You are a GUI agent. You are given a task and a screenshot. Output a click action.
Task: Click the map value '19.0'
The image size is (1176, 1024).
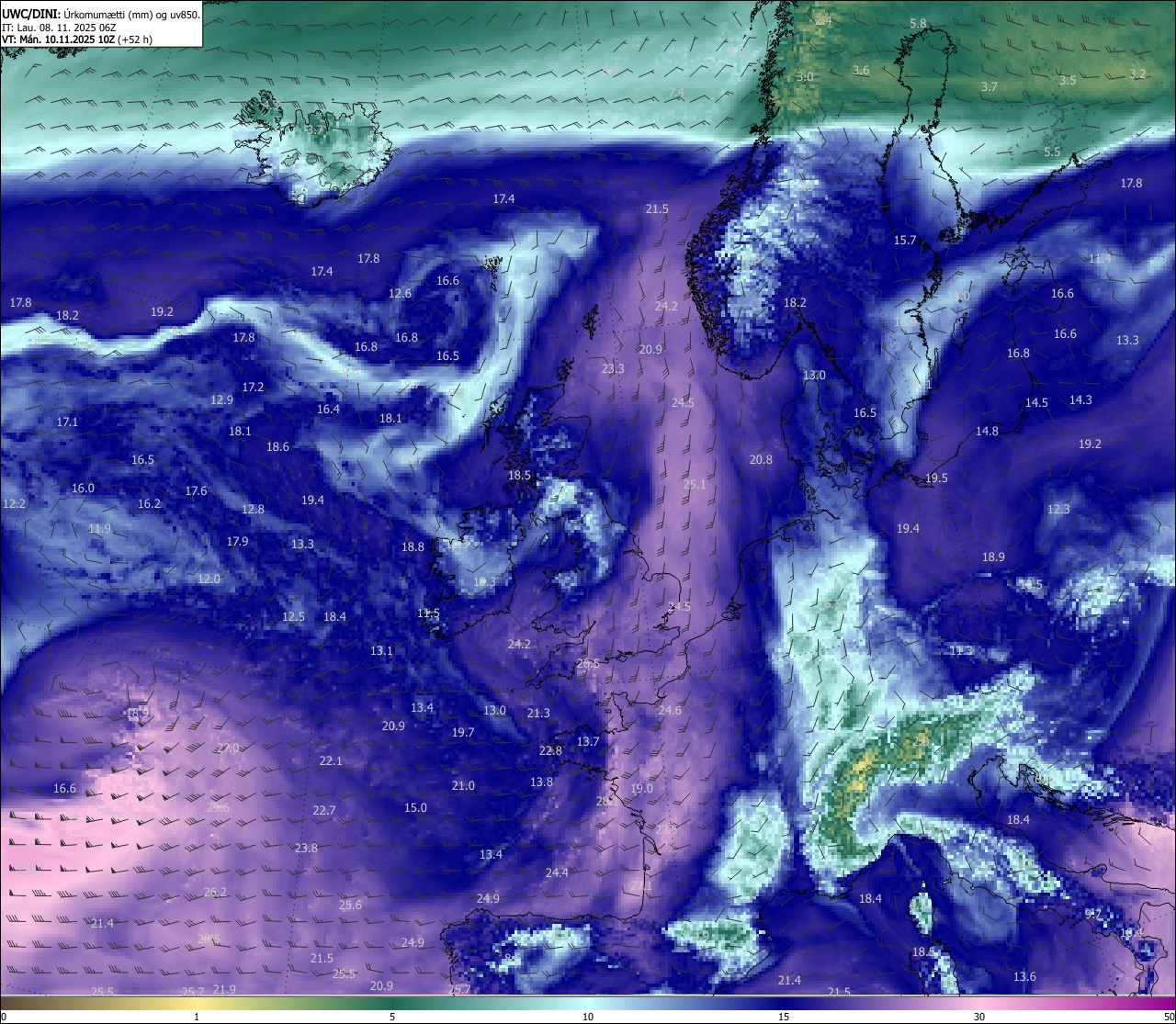(x=641, y=789)
